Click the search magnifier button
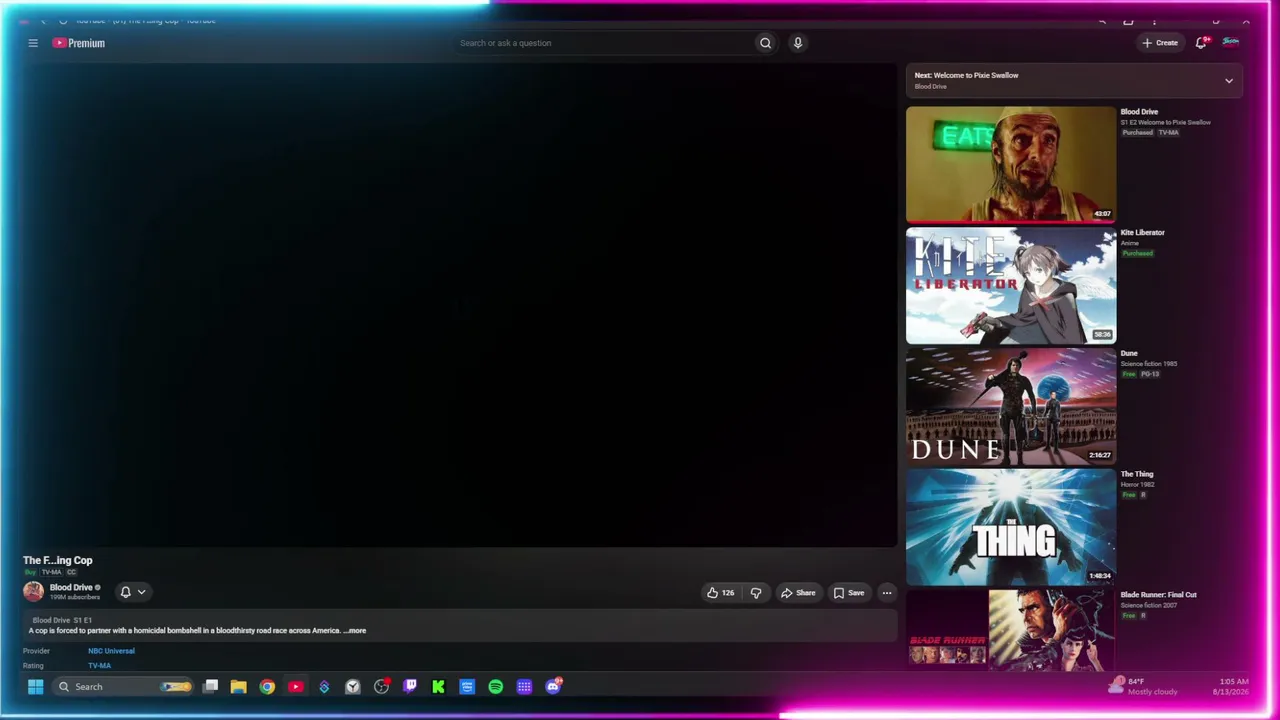Image resolution: width=1280 pixels, height=720 pixels. pos(765,43)
